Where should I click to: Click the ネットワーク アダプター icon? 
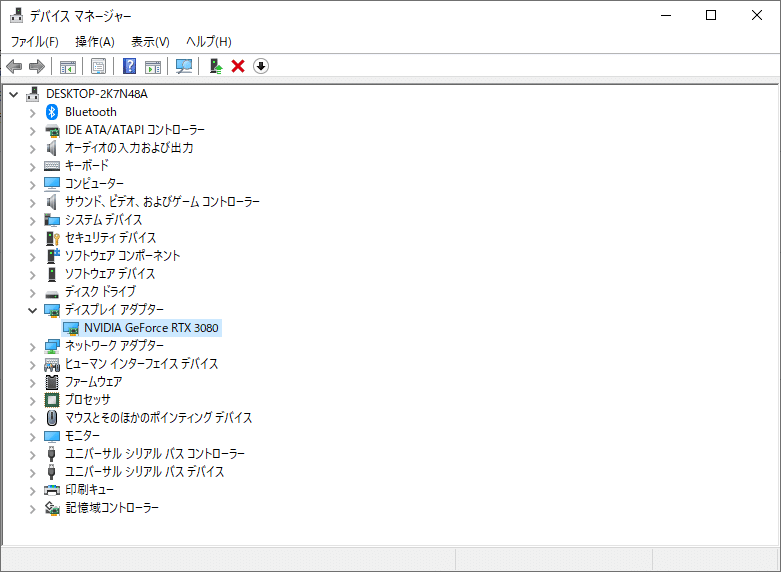[x=52, y=346]
